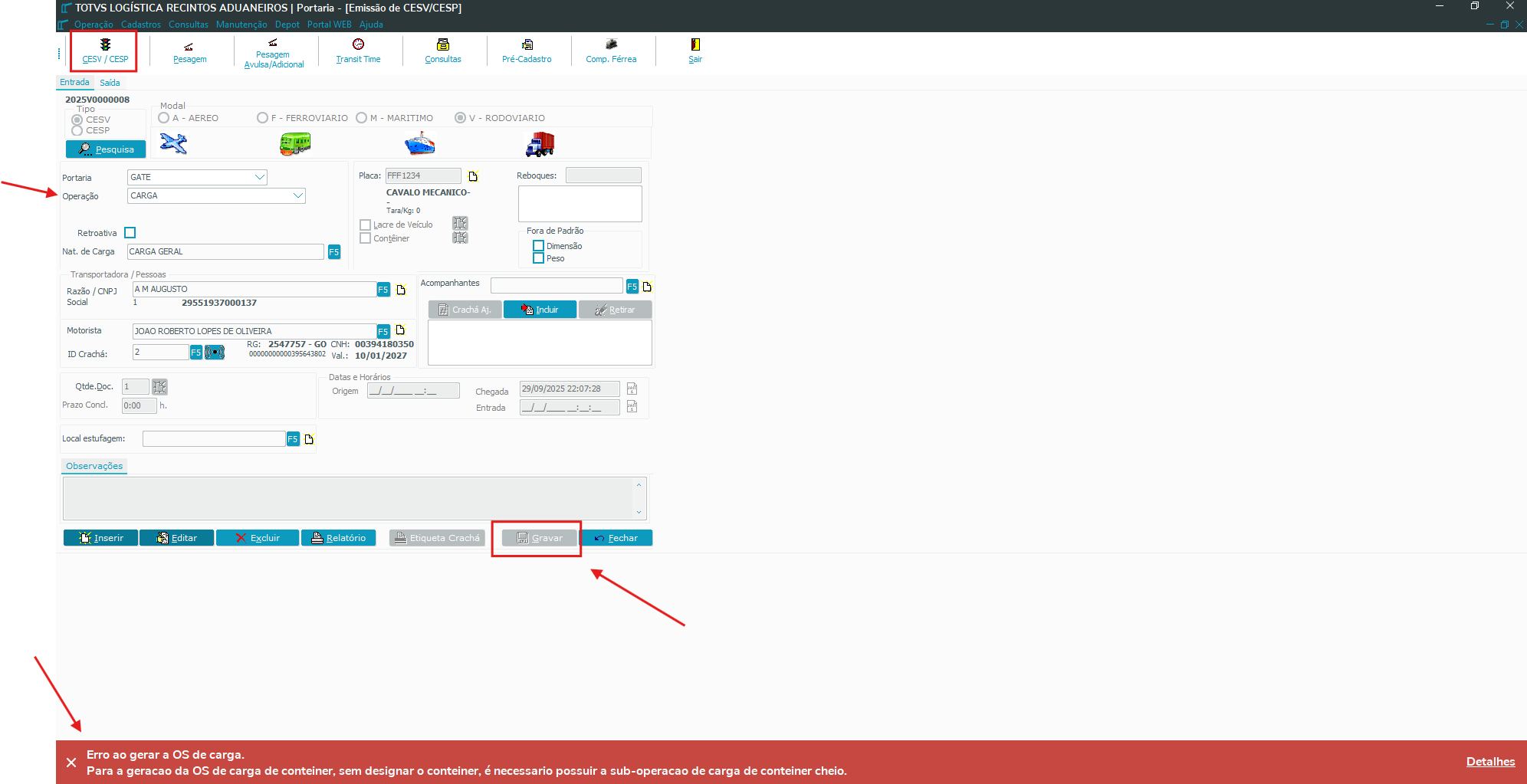
Task: Open the Operação menu
Action: (x=94, y=25)
